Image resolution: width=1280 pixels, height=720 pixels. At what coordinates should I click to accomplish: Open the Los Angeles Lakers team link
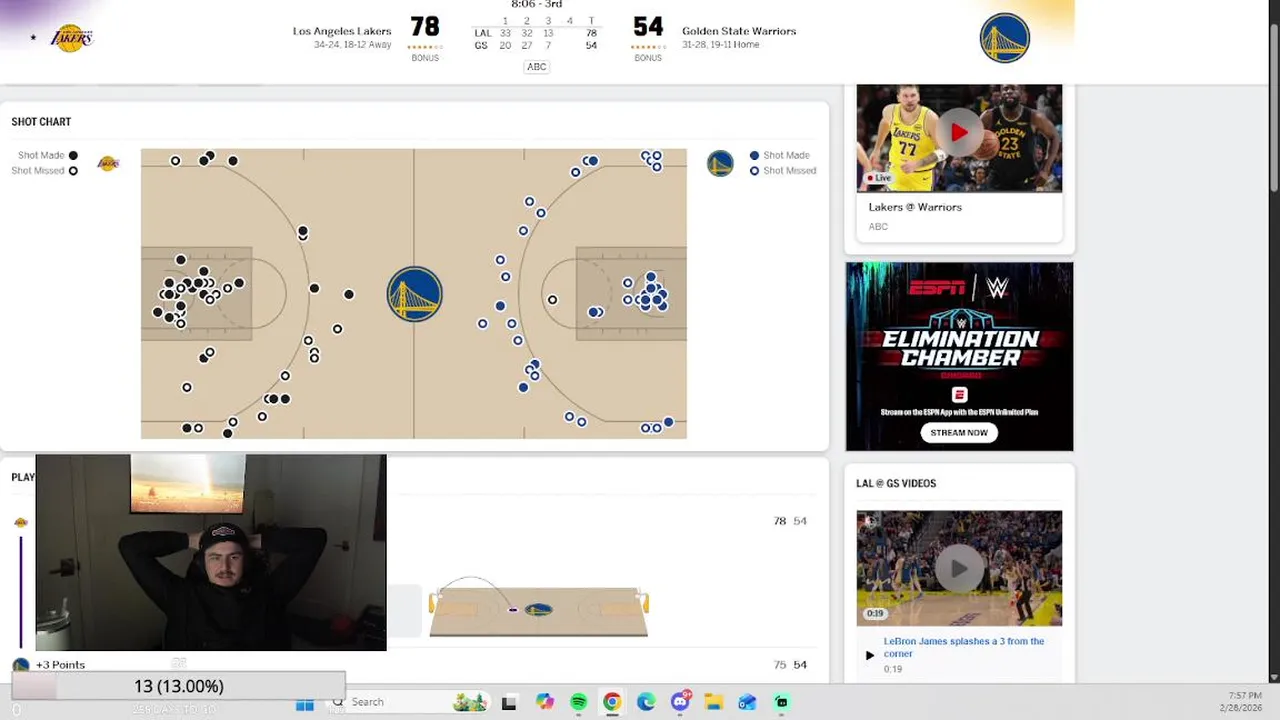341,31
